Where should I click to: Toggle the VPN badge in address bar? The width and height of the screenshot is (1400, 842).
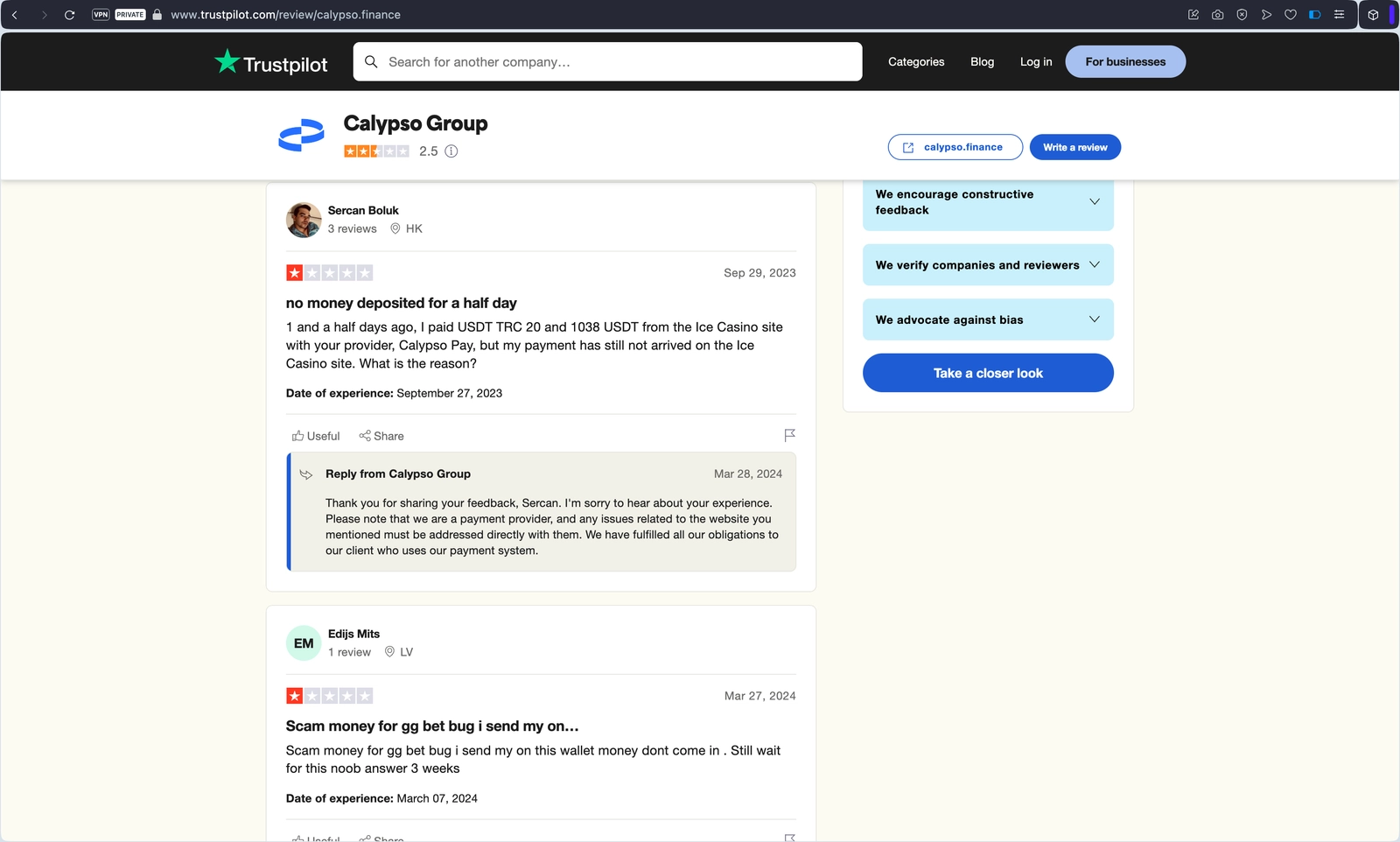(x=101, y=15)
